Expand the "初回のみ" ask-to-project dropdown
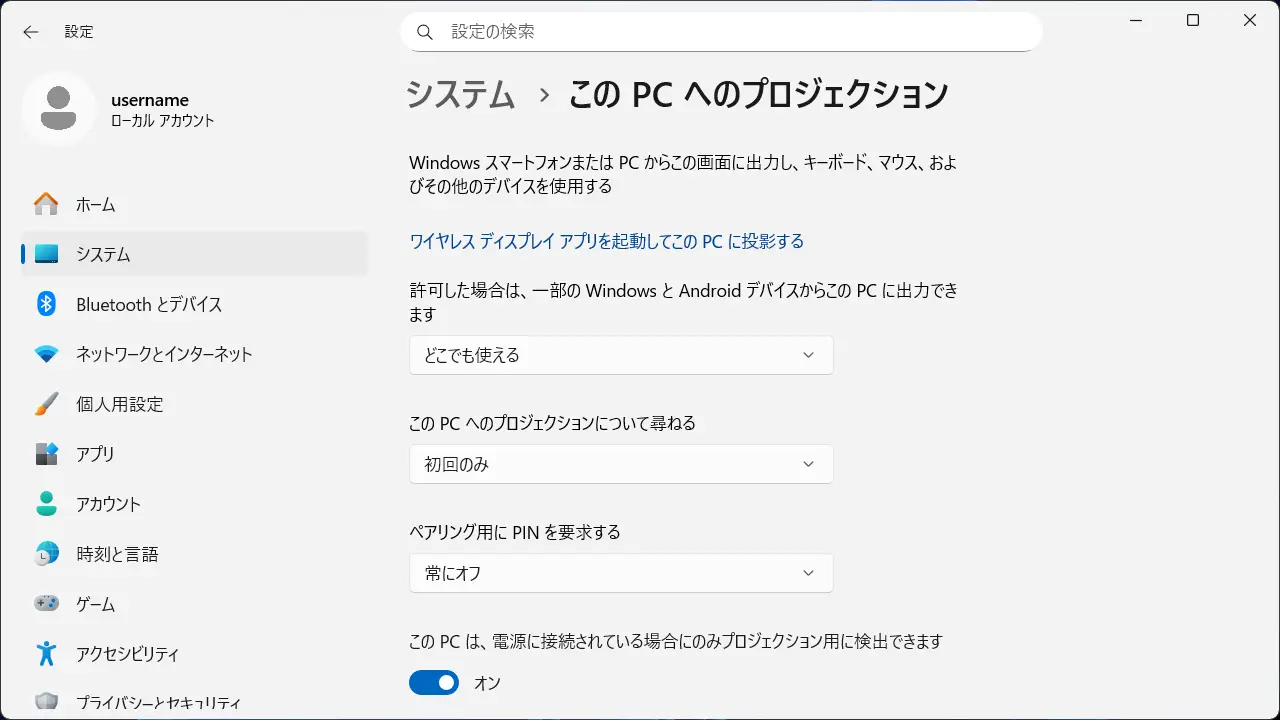The image size is (1280, 720). click(621, 464)
